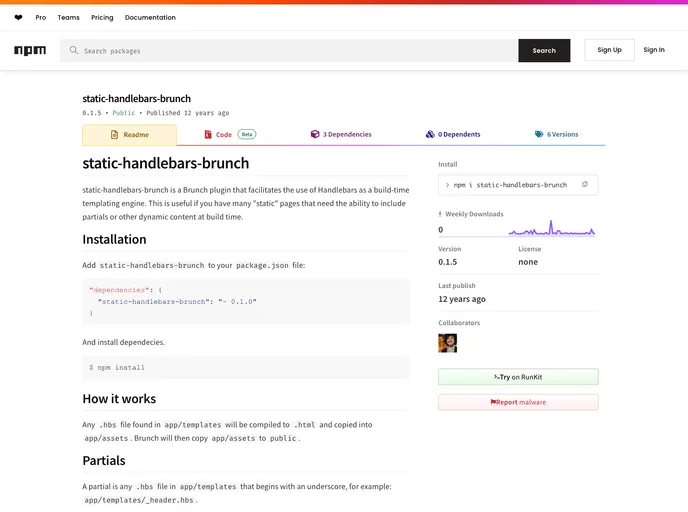This screenshot has height=512, width=688.
Task: Click the npm i static-handlebars-brunch install box
Action: pyautogui.click(x=518, y=185)
